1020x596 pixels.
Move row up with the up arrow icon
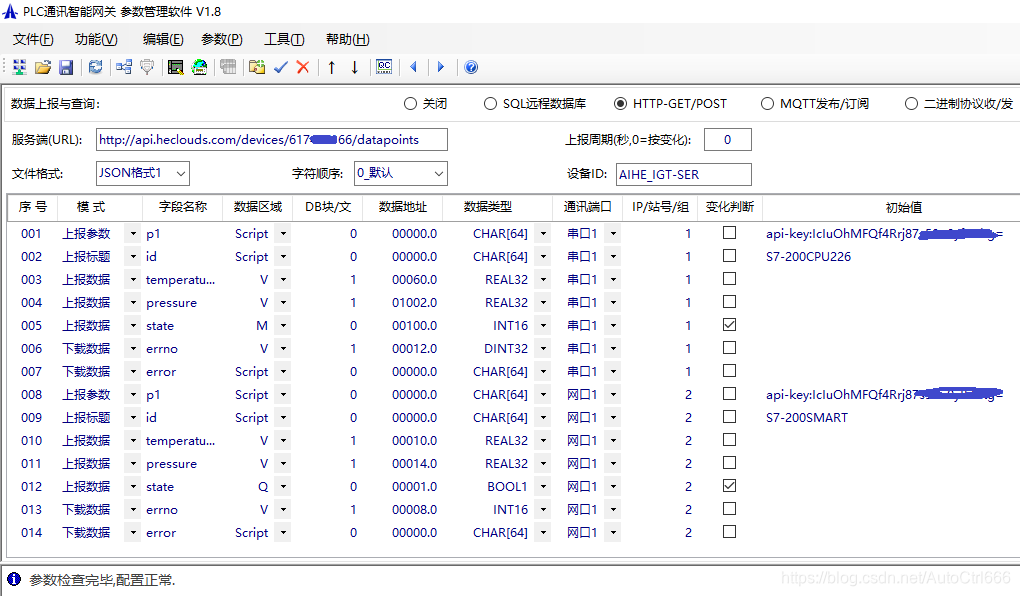pos(332,67)
